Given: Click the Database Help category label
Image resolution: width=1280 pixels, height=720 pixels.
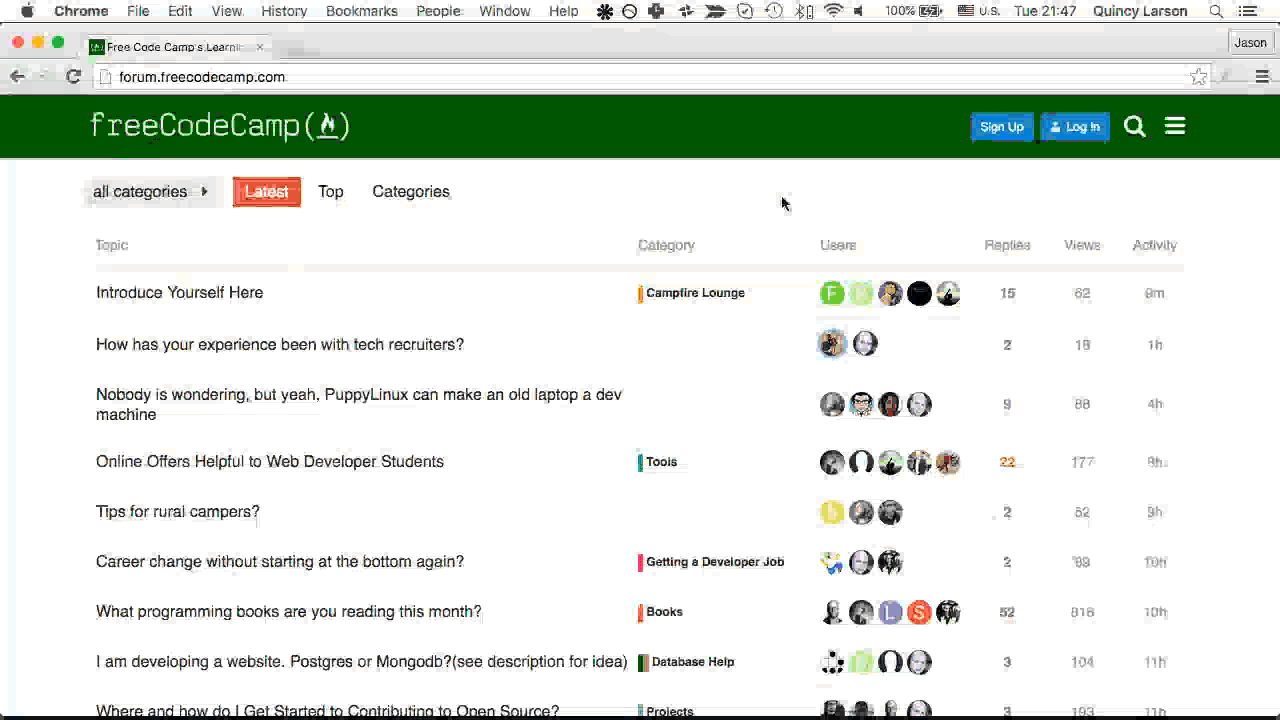Looking at the screenshot, I should [x=687, y=662].
